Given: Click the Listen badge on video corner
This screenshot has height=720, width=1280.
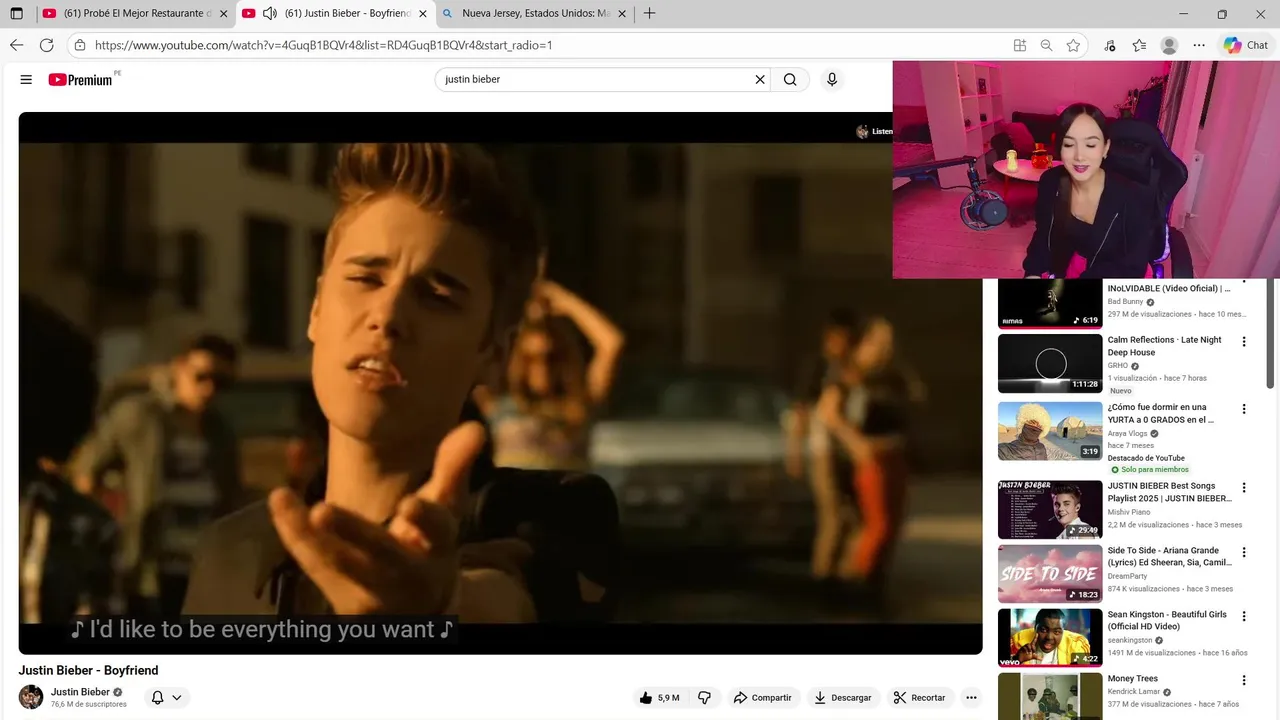Looking at the screenshot, I should (874, 132).
